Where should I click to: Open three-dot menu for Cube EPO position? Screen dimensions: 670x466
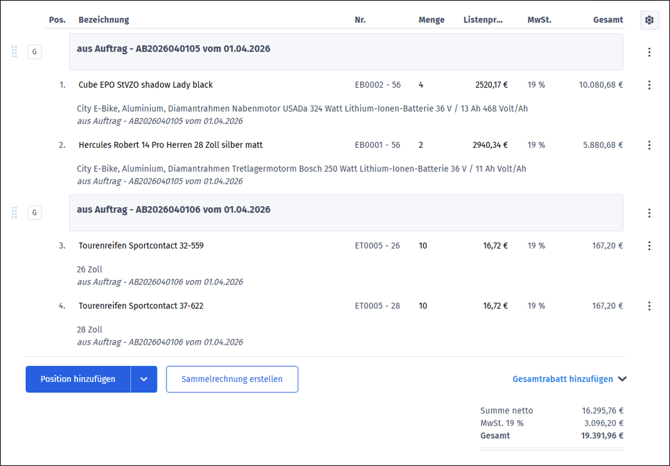point(649,86)
